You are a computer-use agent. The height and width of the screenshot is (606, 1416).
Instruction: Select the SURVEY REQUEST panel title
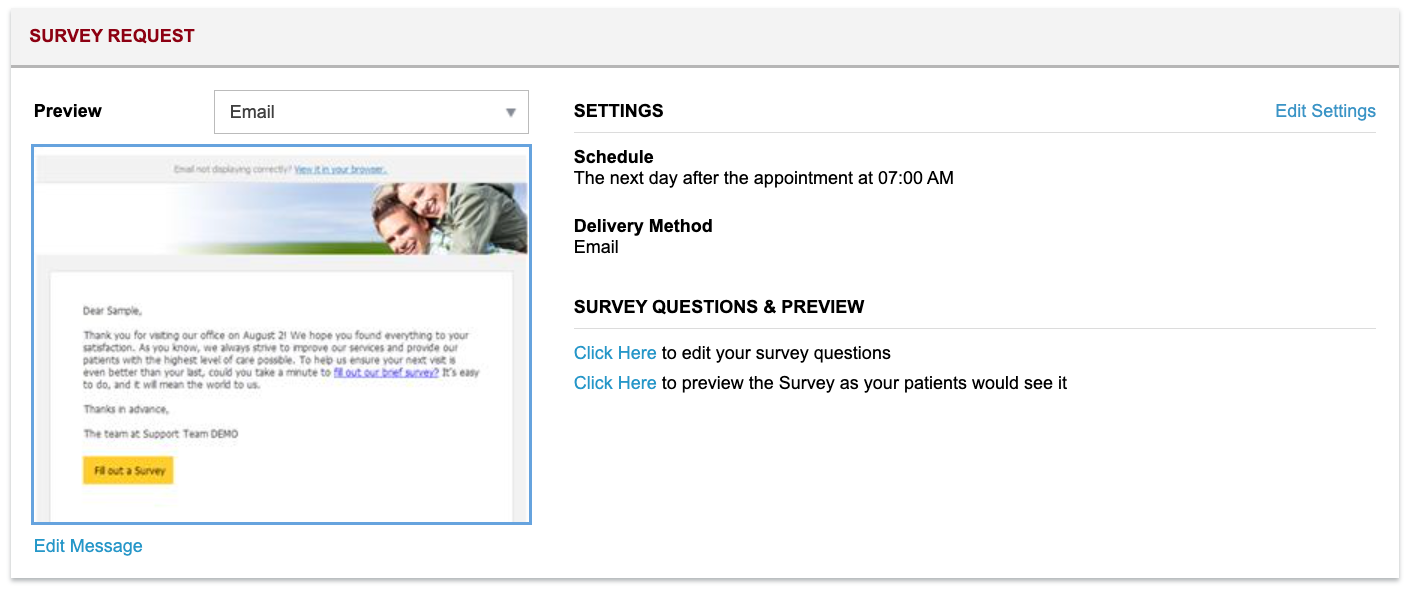pos(112,36)
